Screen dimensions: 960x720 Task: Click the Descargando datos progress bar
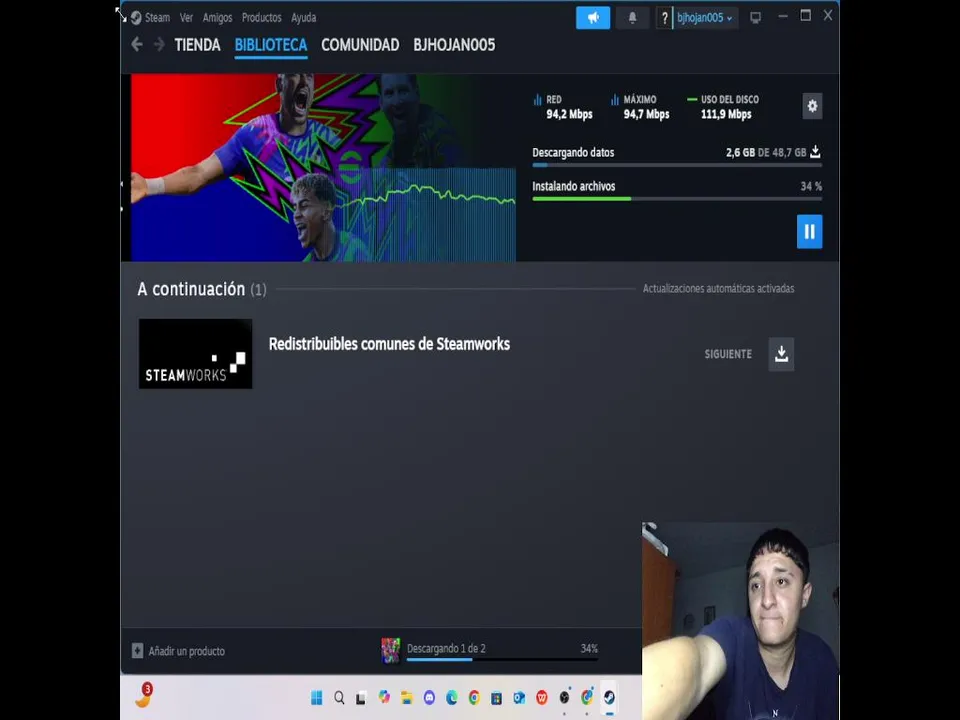pyautogui.click(x=677, y=165)
